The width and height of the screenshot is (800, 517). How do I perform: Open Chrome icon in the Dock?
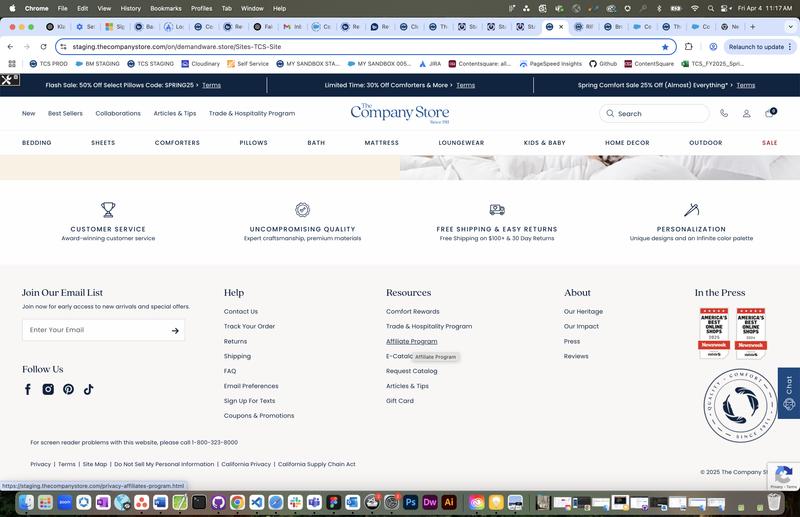pos(237,502)
